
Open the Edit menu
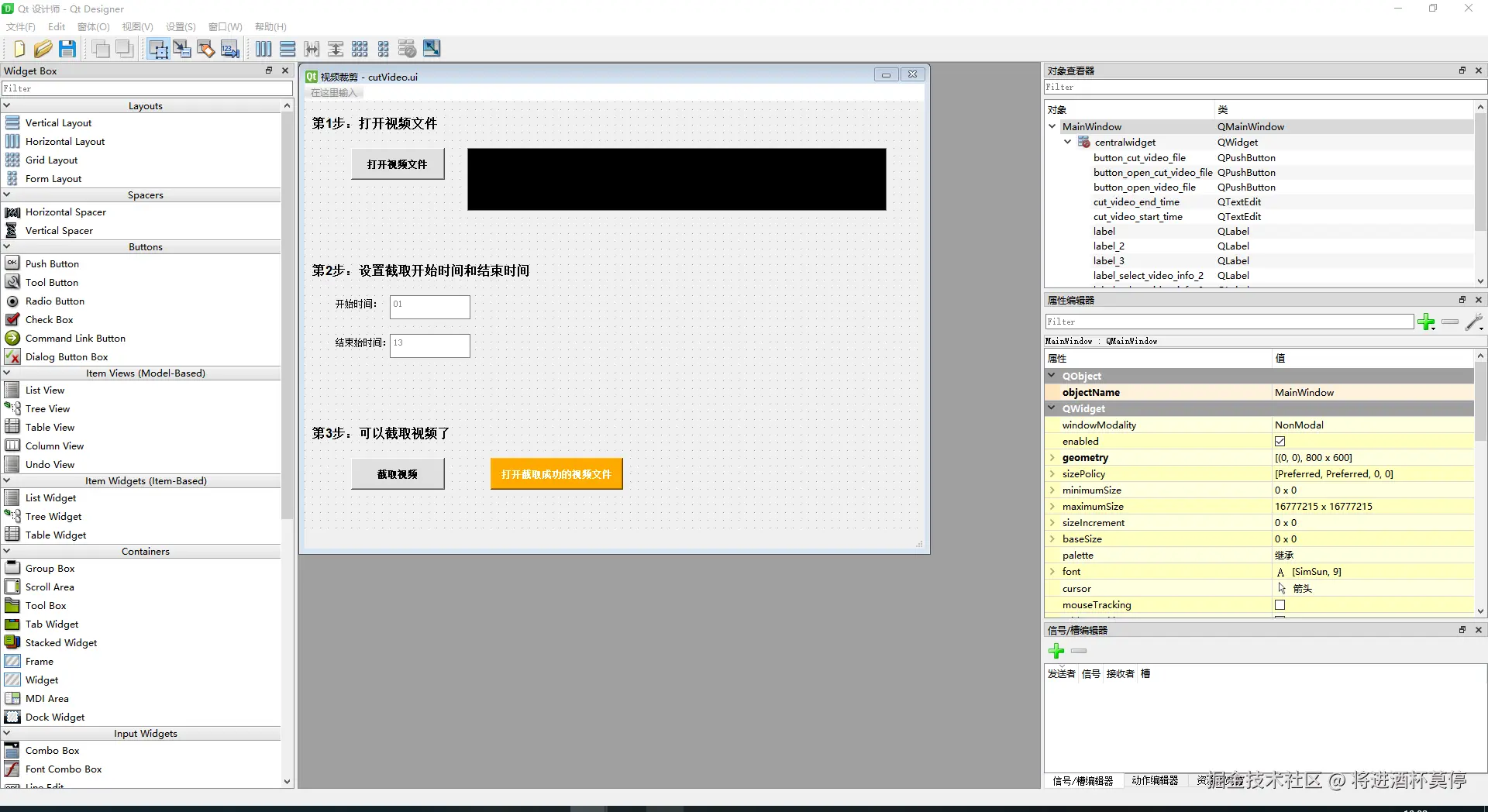pos(57,27)
